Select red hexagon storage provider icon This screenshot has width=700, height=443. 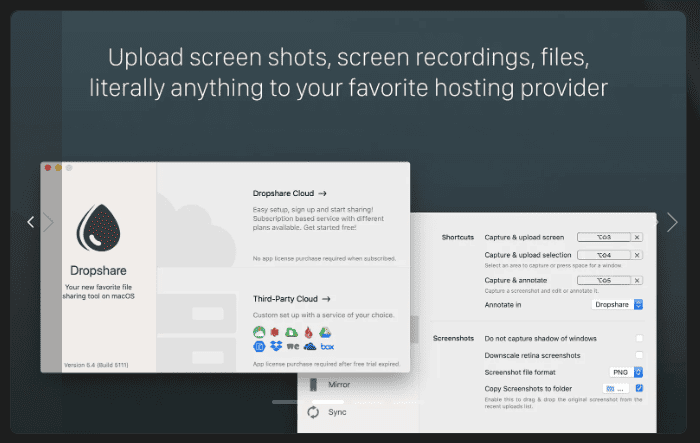click(x=275, y=332)
